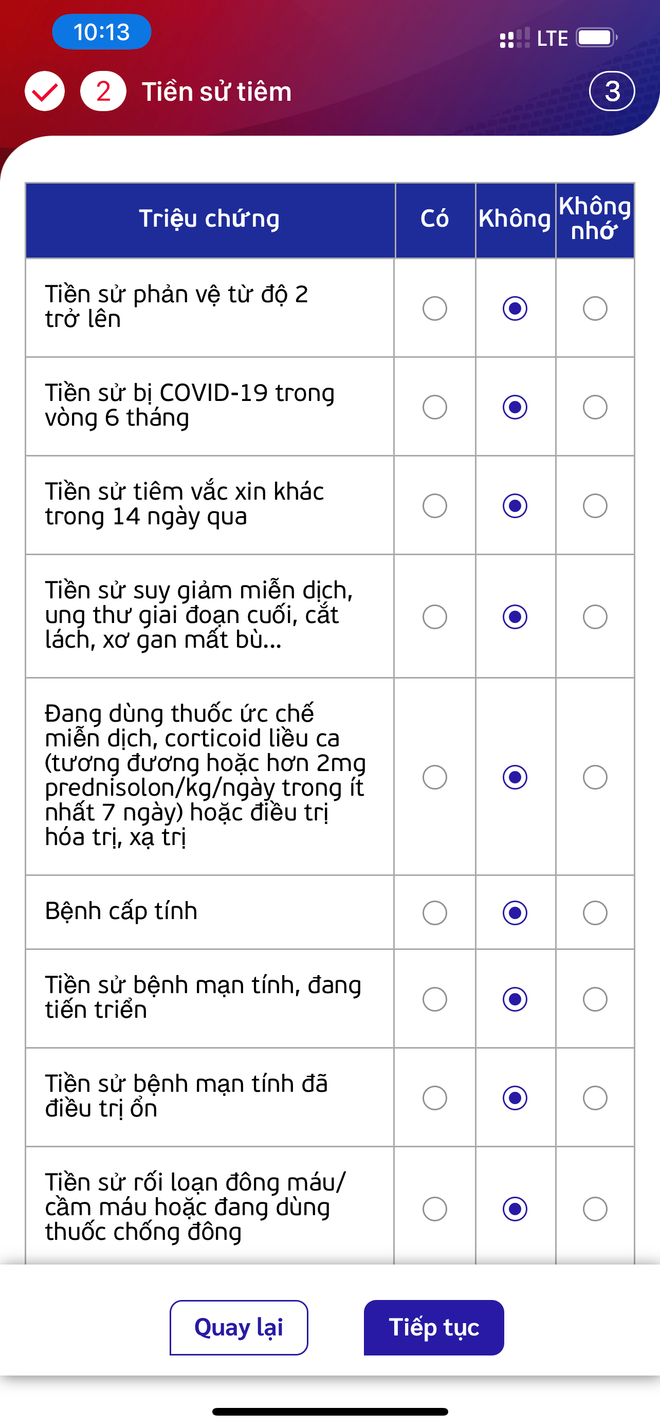Viewport: 660px width, 1428px height.
Task: Choose 'Có' for 'Bệnh cấp tính'
Action: 434,912
